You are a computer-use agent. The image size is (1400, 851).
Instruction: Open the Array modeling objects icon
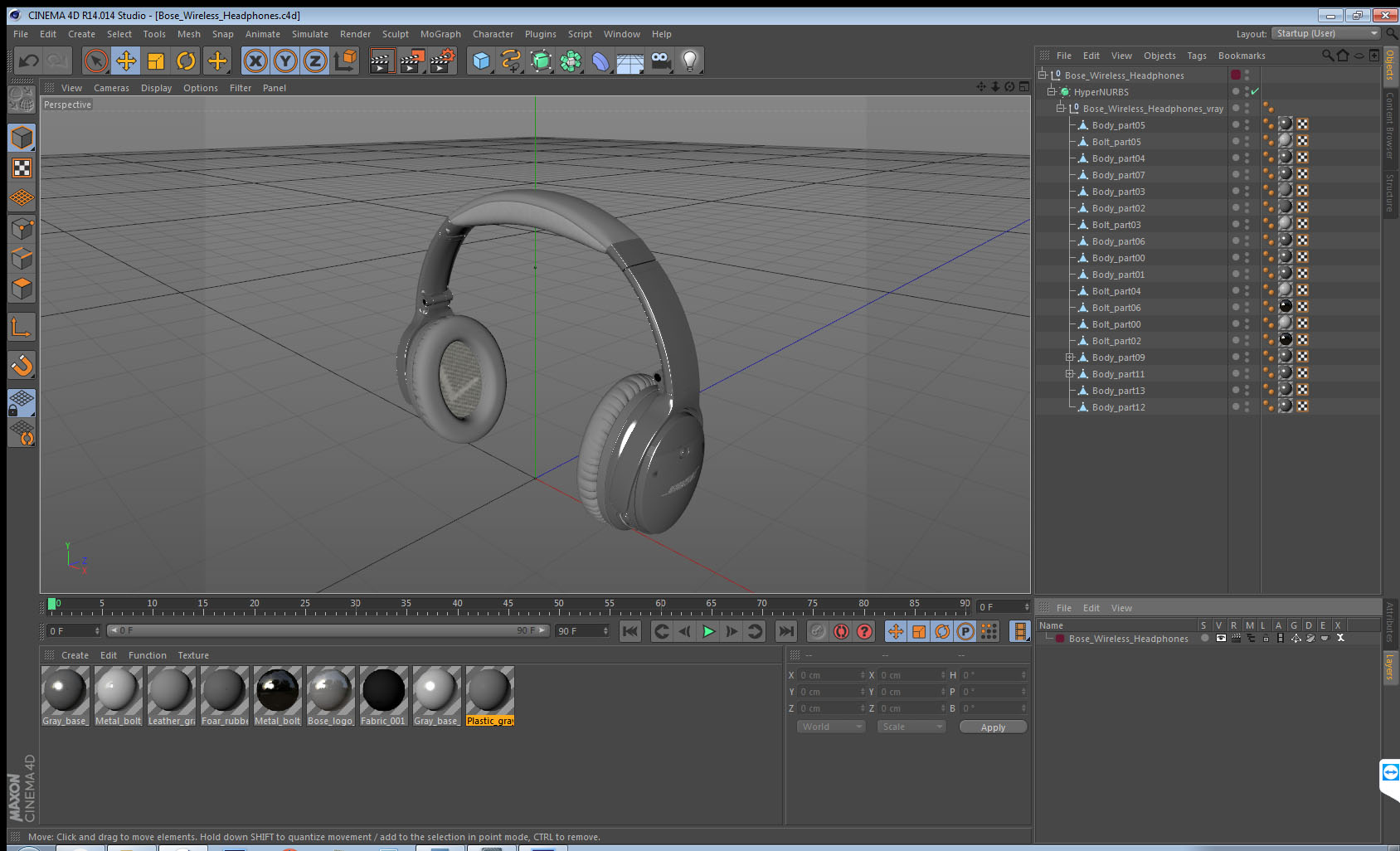click(571, 61)
